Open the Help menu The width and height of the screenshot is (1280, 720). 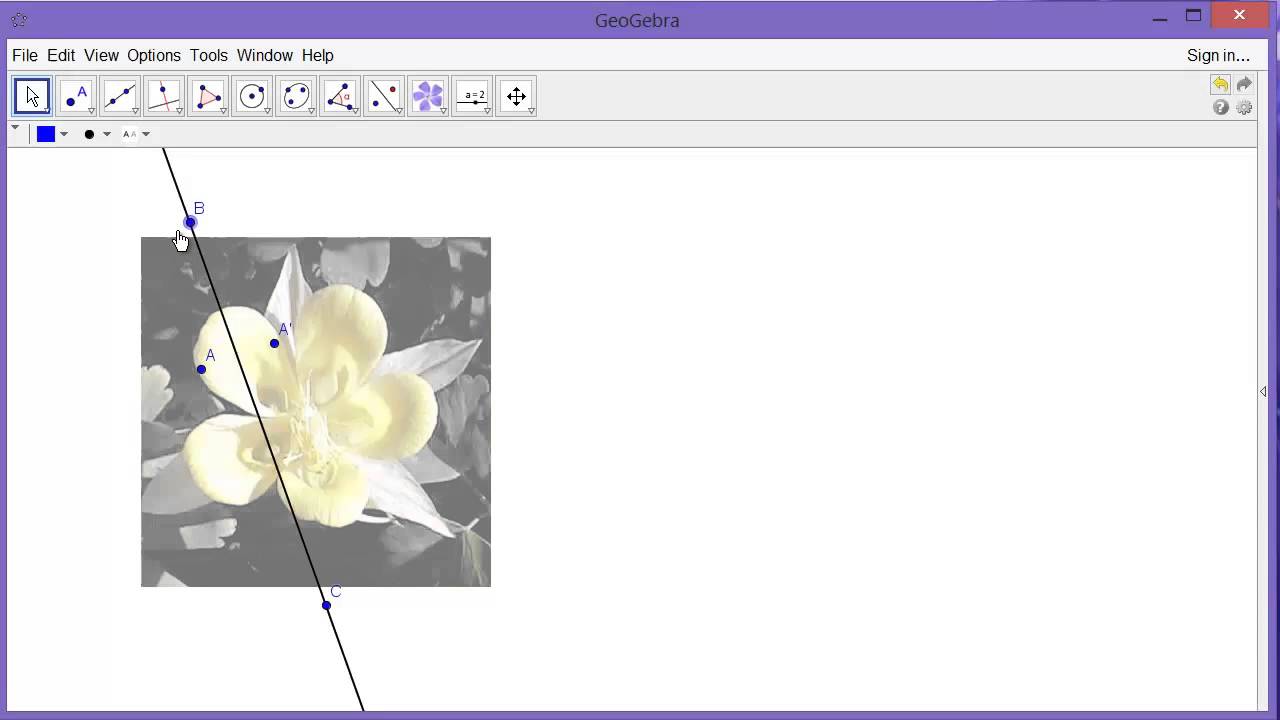pos(318,55)
